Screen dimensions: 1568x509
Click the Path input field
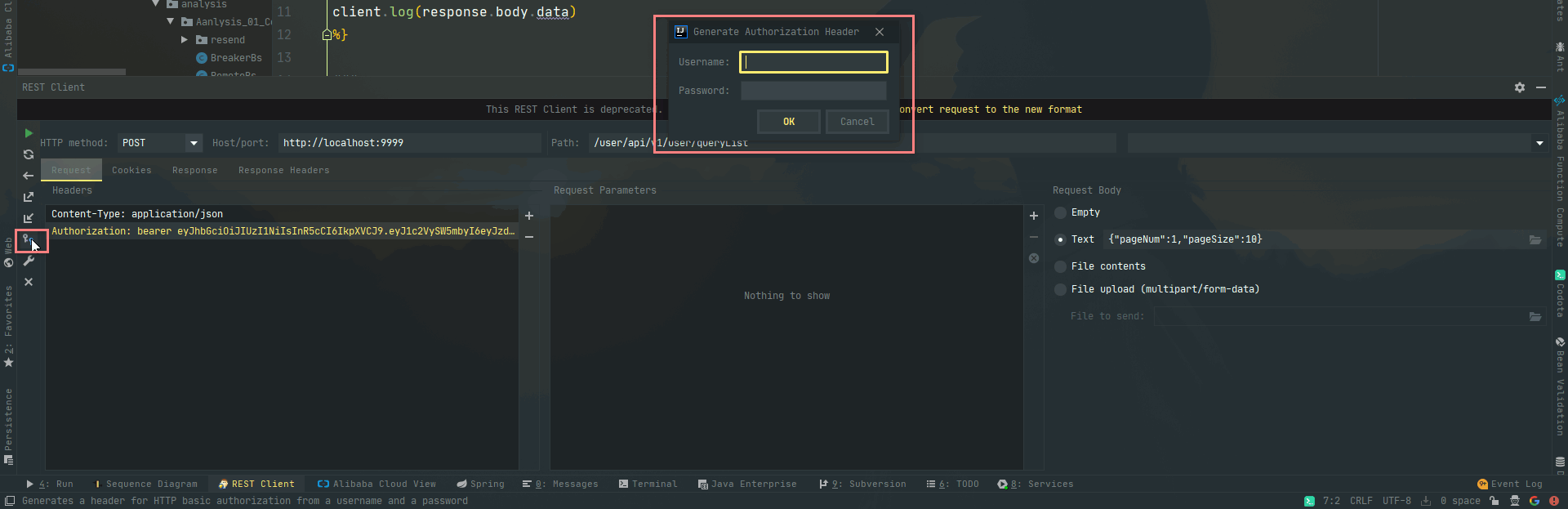[x=853, y=143]
